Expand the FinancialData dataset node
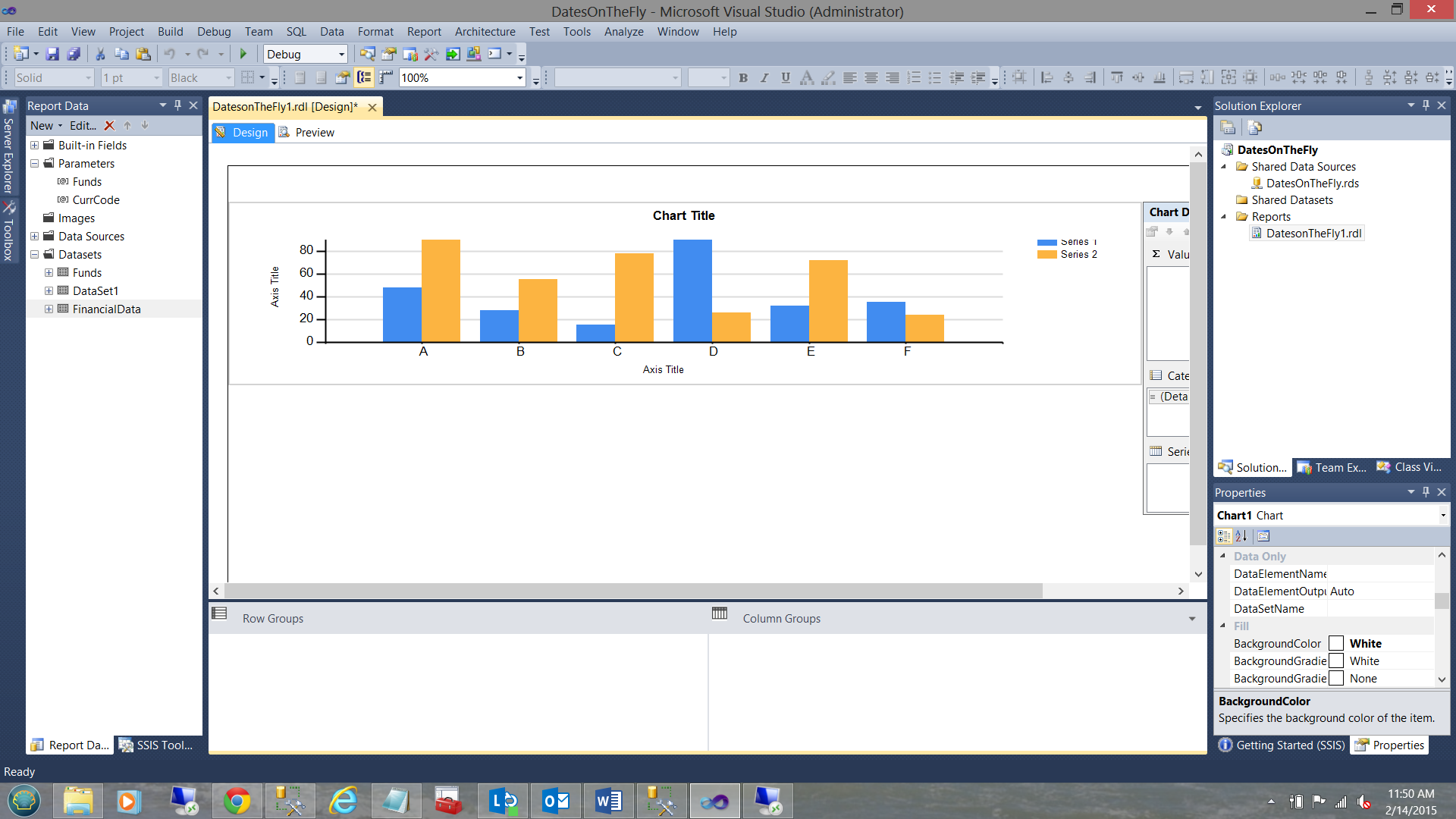This screenshot has width=1456, height=819. click(49, 309)
